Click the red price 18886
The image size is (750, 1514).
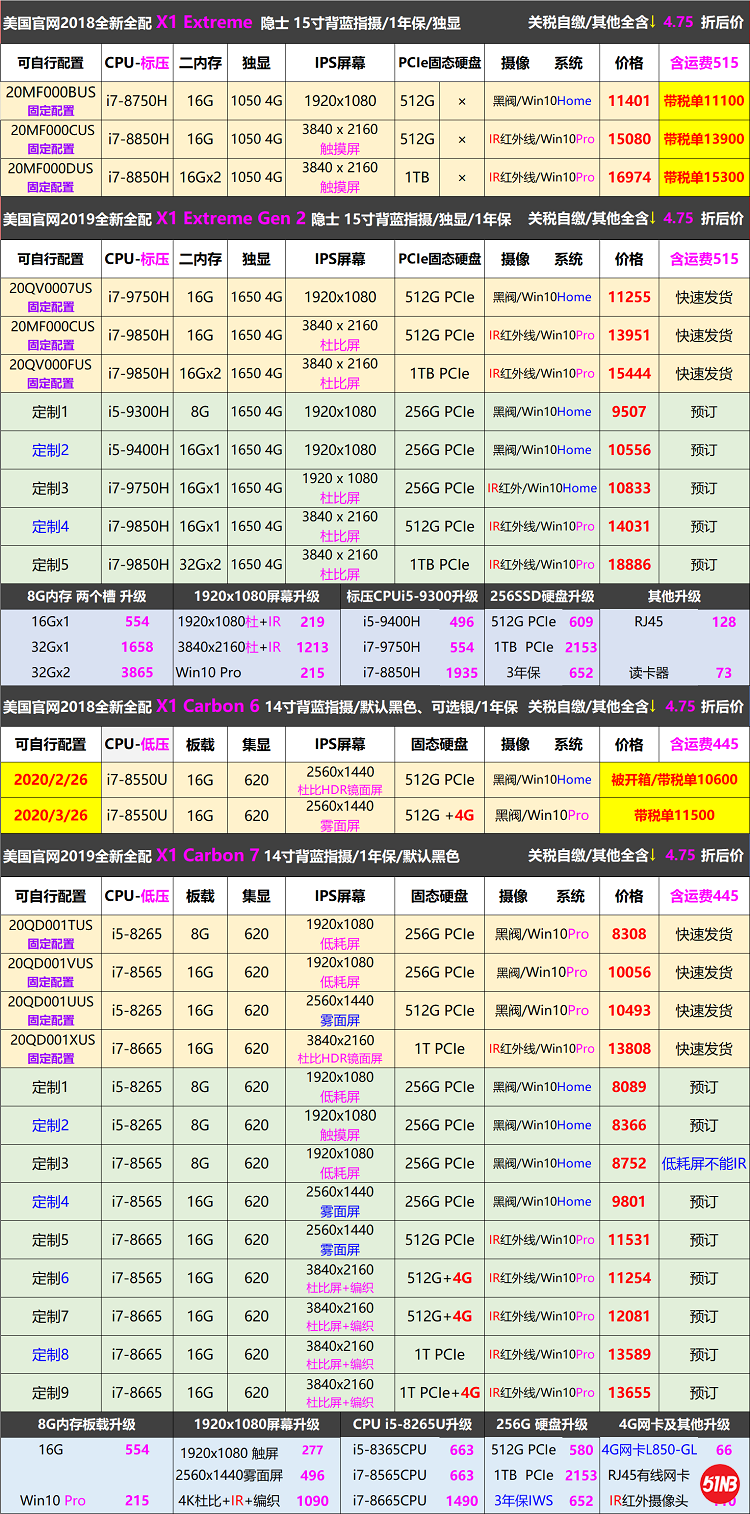[629, 564]
